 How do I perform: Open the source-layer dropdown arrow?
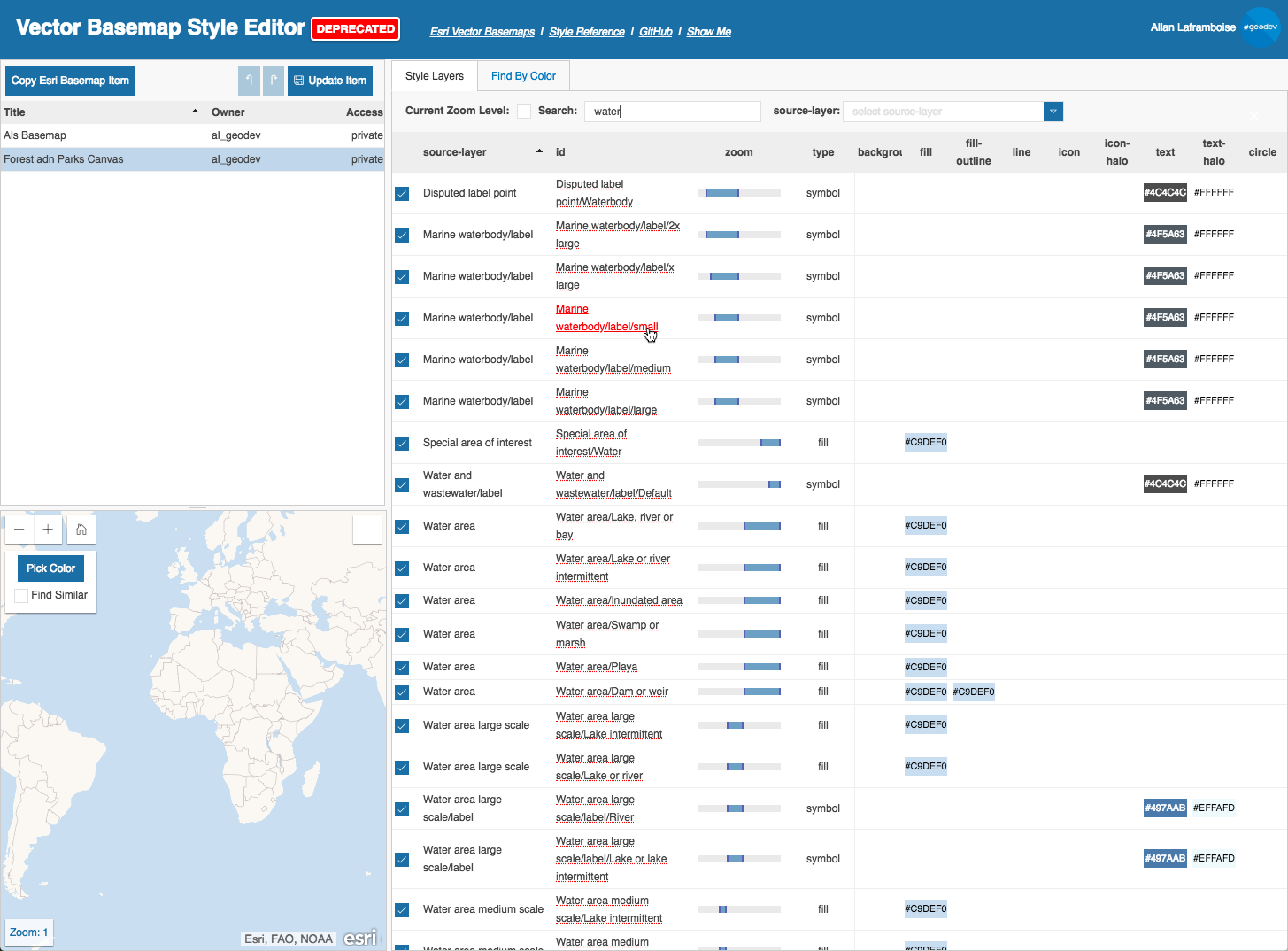(1053, 112)
